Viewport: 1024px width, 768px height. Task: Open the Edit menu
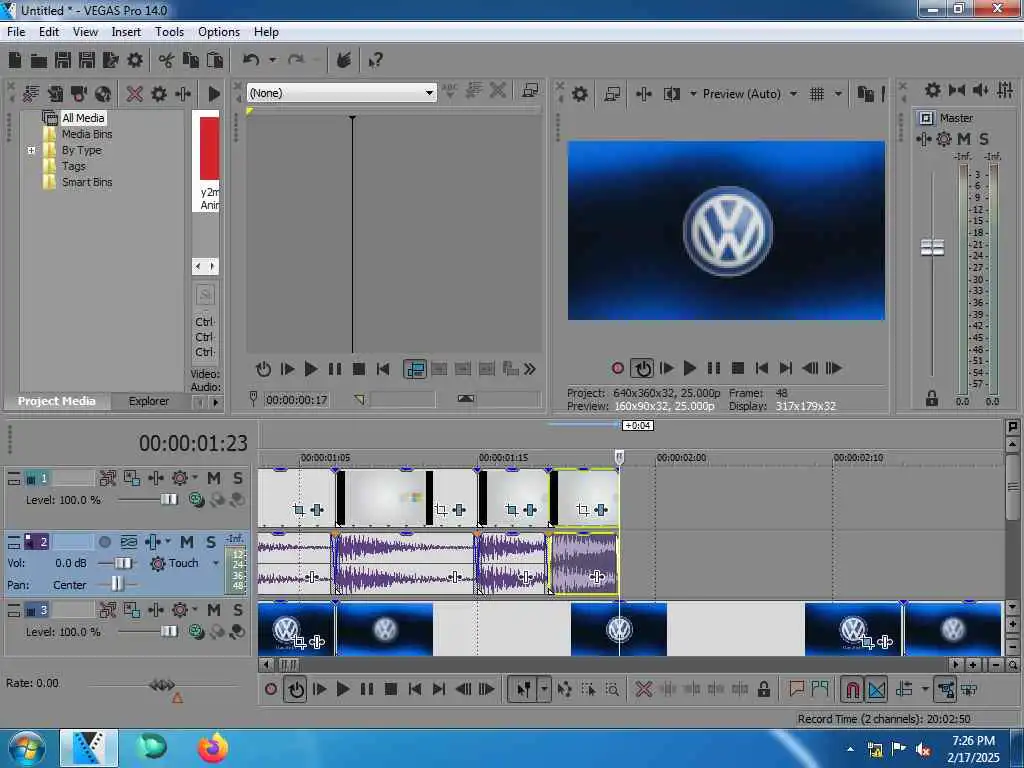(49, 31)
